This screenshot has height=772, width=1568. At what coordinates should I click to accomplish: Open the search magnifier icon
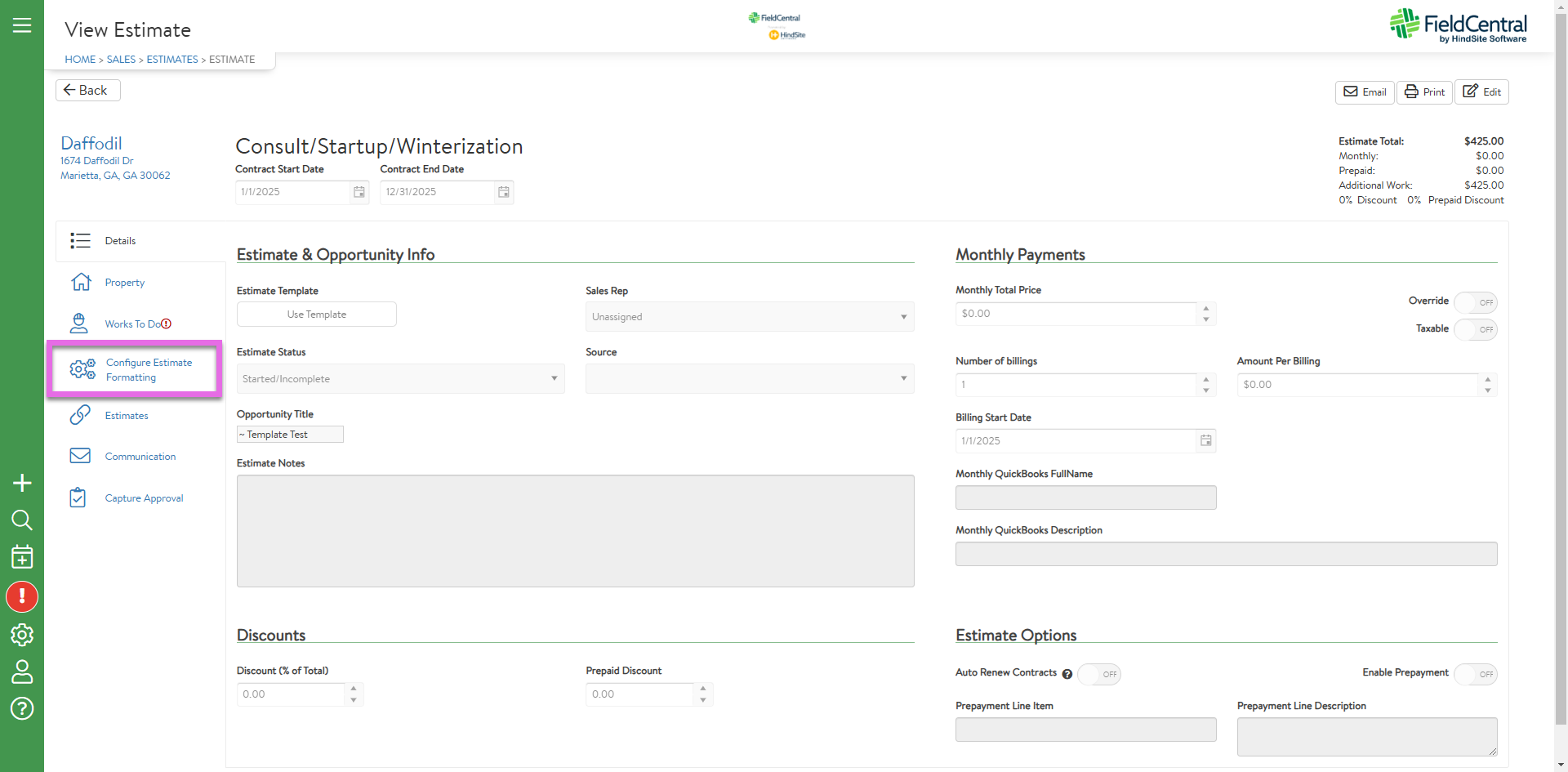(x=22, y=520)
